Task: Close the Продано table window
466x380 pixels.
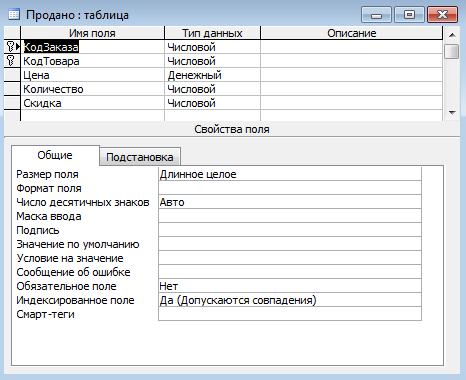Action: 442,15
